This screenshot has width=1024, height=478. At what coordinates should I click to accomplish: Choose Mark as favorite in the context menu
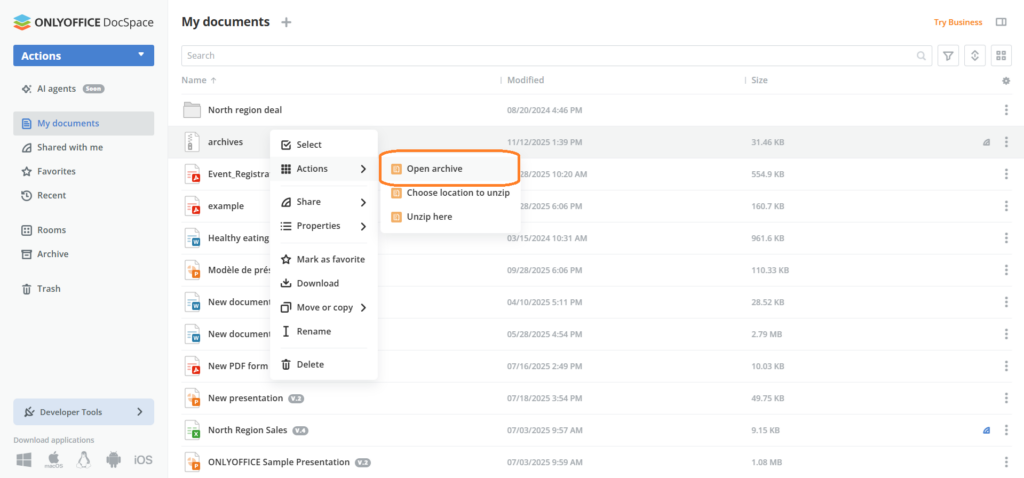(x=324, y=259)
